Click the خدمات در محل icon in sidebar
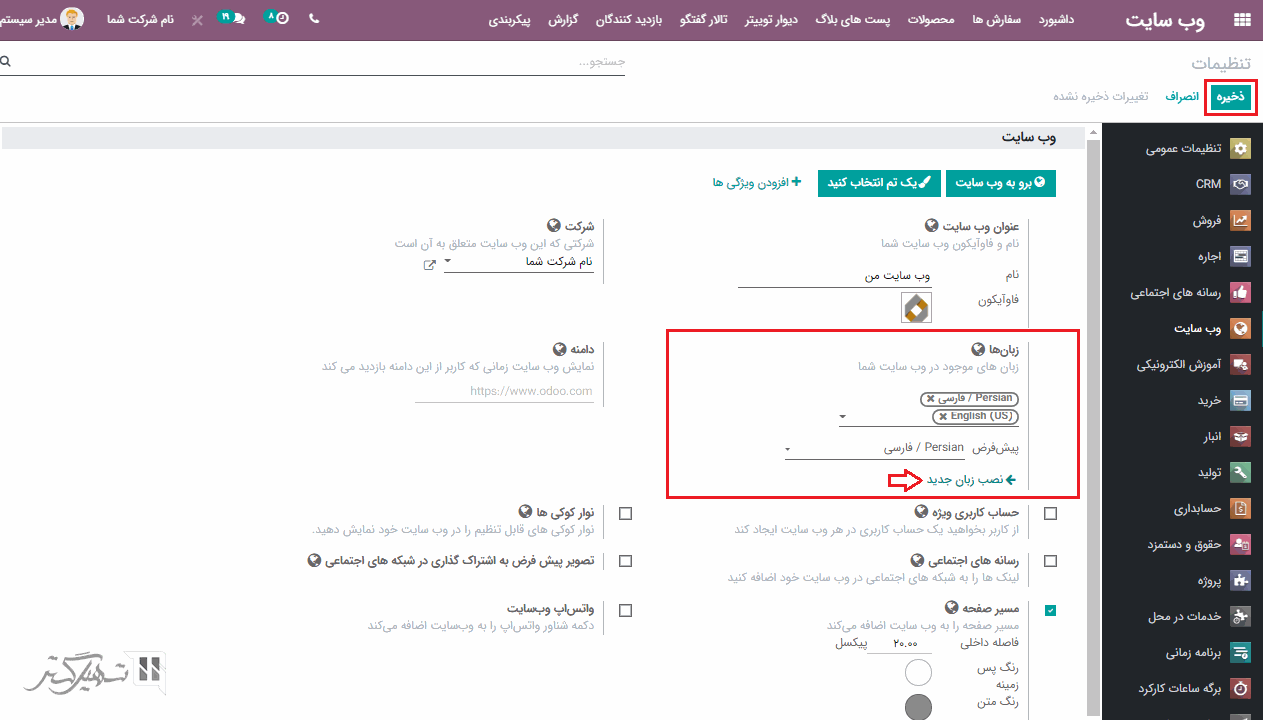Image resolution: width=1263 pixels, height=720 pixels. click(1241, 617)
